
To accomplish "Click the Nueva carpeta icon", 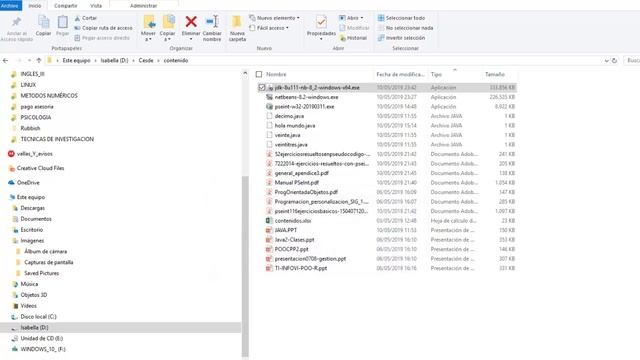I will tap(237, 22).
